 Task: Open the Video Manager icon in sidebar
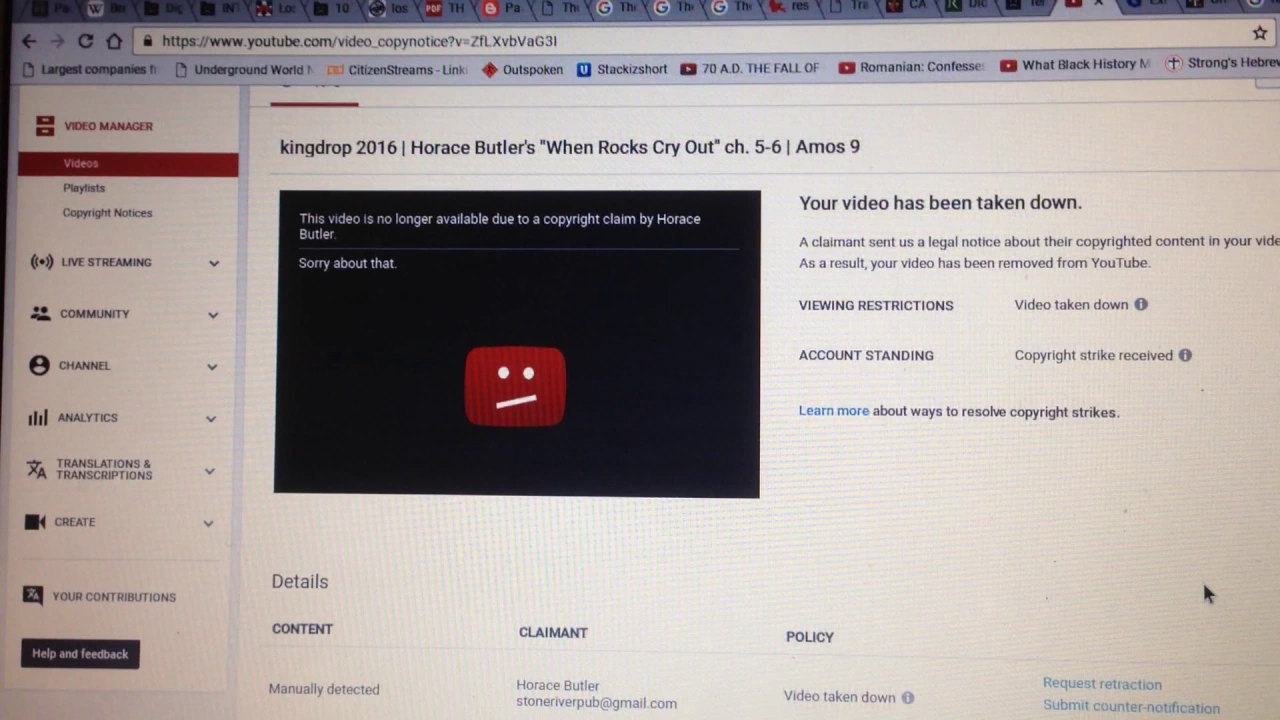click(44, 126)
